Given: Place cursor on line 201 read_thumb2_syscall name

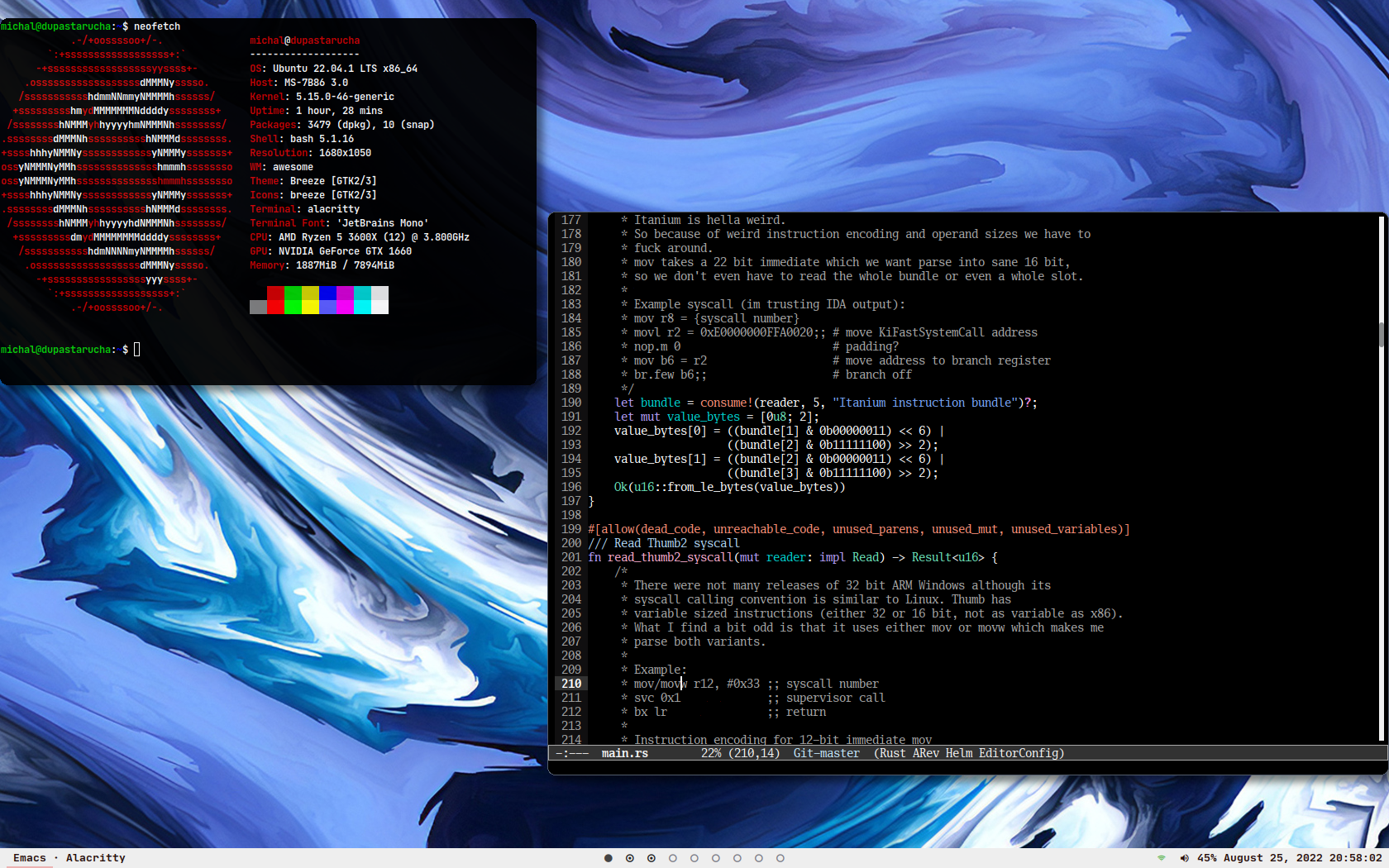Looking at the screenshot, I should coord(670,557).
